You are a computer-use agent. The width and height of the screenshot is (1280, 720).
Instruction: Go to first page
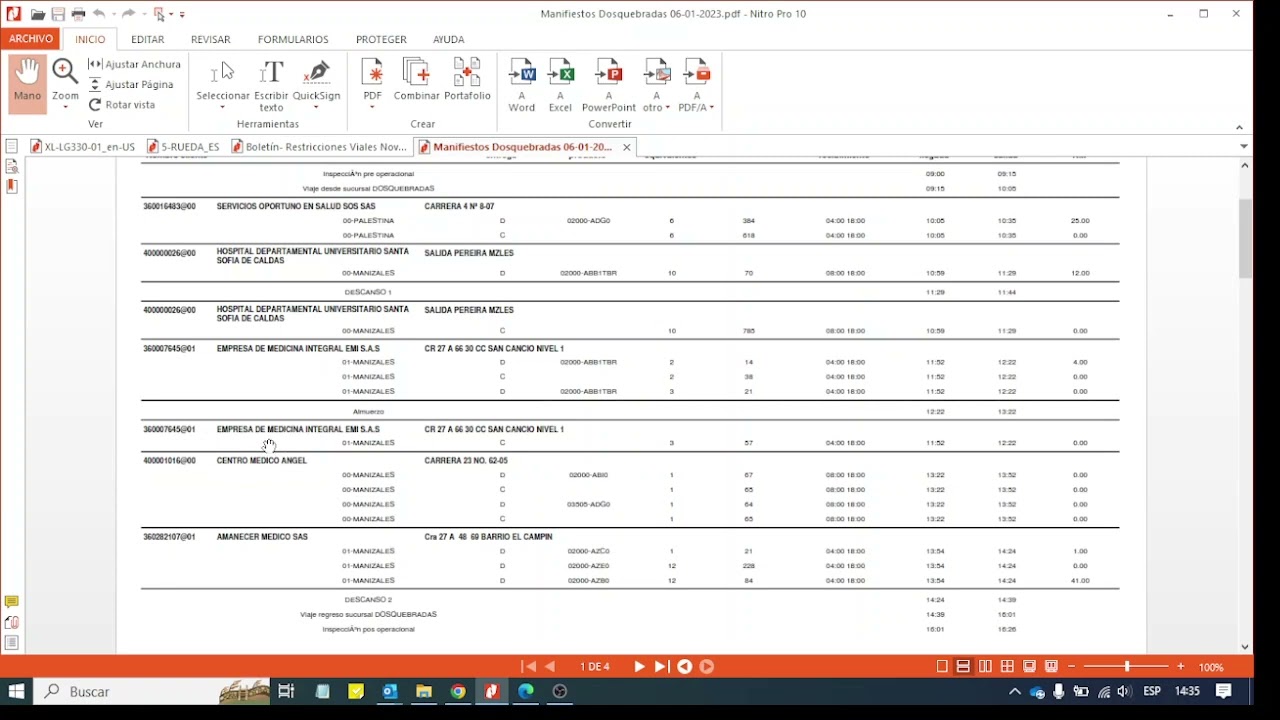(x=528, y=666)
